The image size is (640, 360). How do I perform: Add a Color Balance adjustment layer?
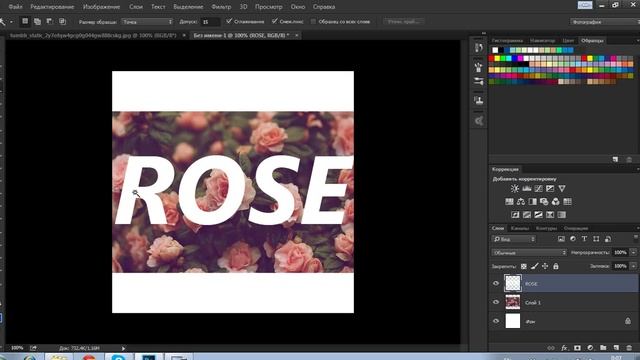coord(521,202)
